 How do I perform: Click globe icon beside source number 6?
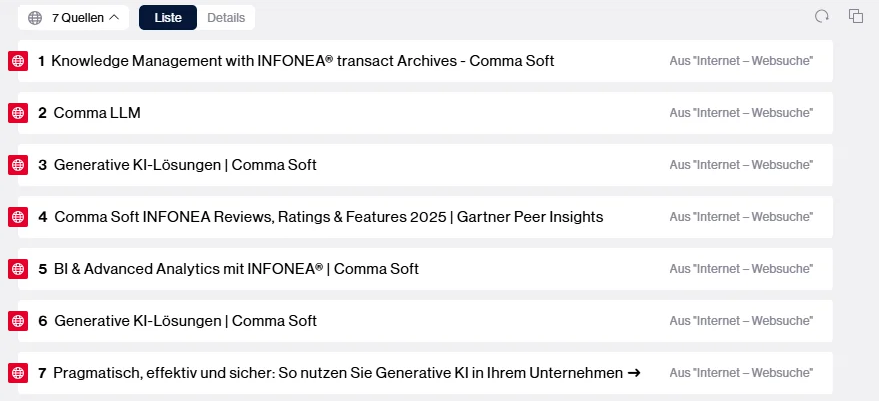[x=17, y=321]
